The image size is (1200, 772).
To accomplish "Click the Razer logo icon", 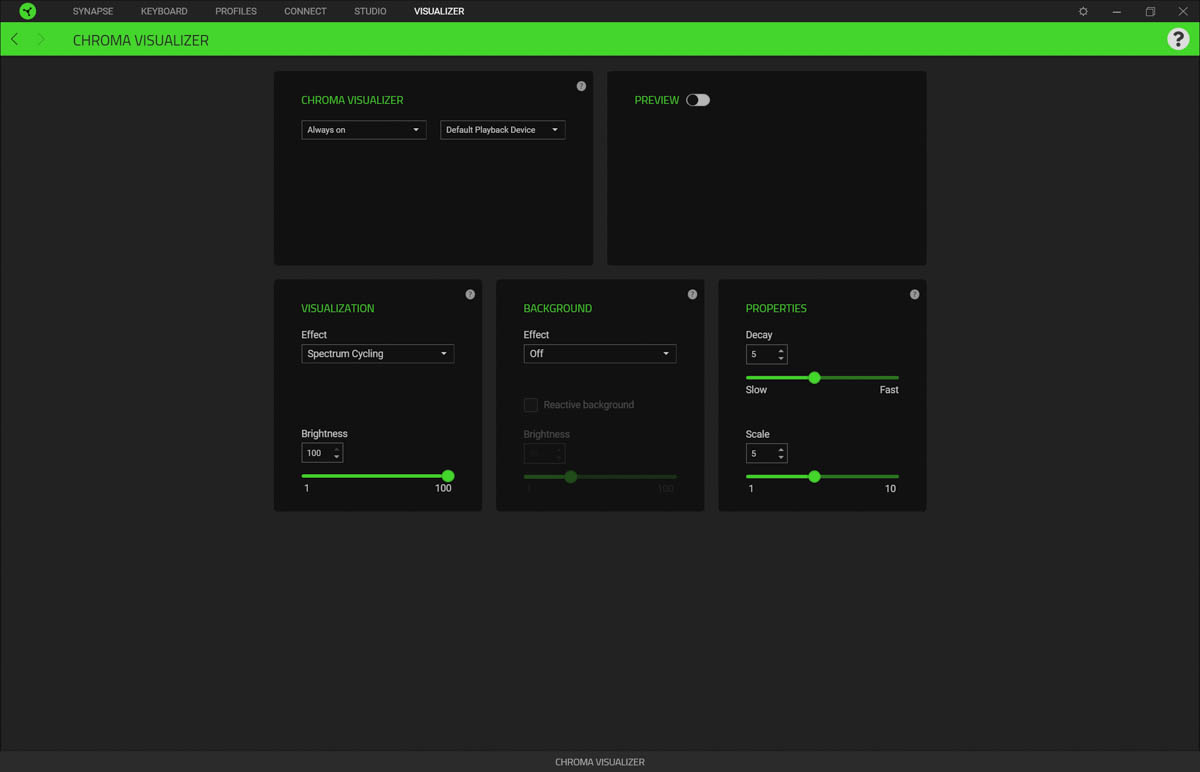I will [x=28, y=11].
